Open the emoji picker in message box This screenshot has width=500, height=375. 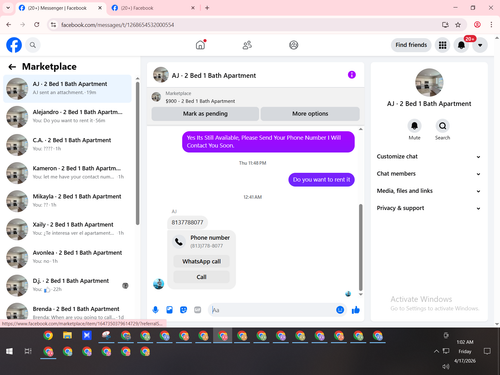tap(340, 310)
